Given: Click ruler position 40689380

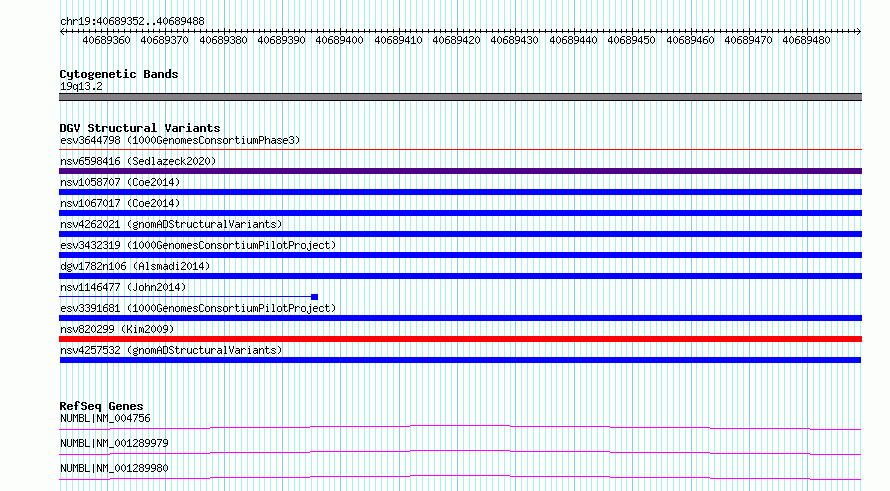Looking at the screenshot, I should [223, 40].
